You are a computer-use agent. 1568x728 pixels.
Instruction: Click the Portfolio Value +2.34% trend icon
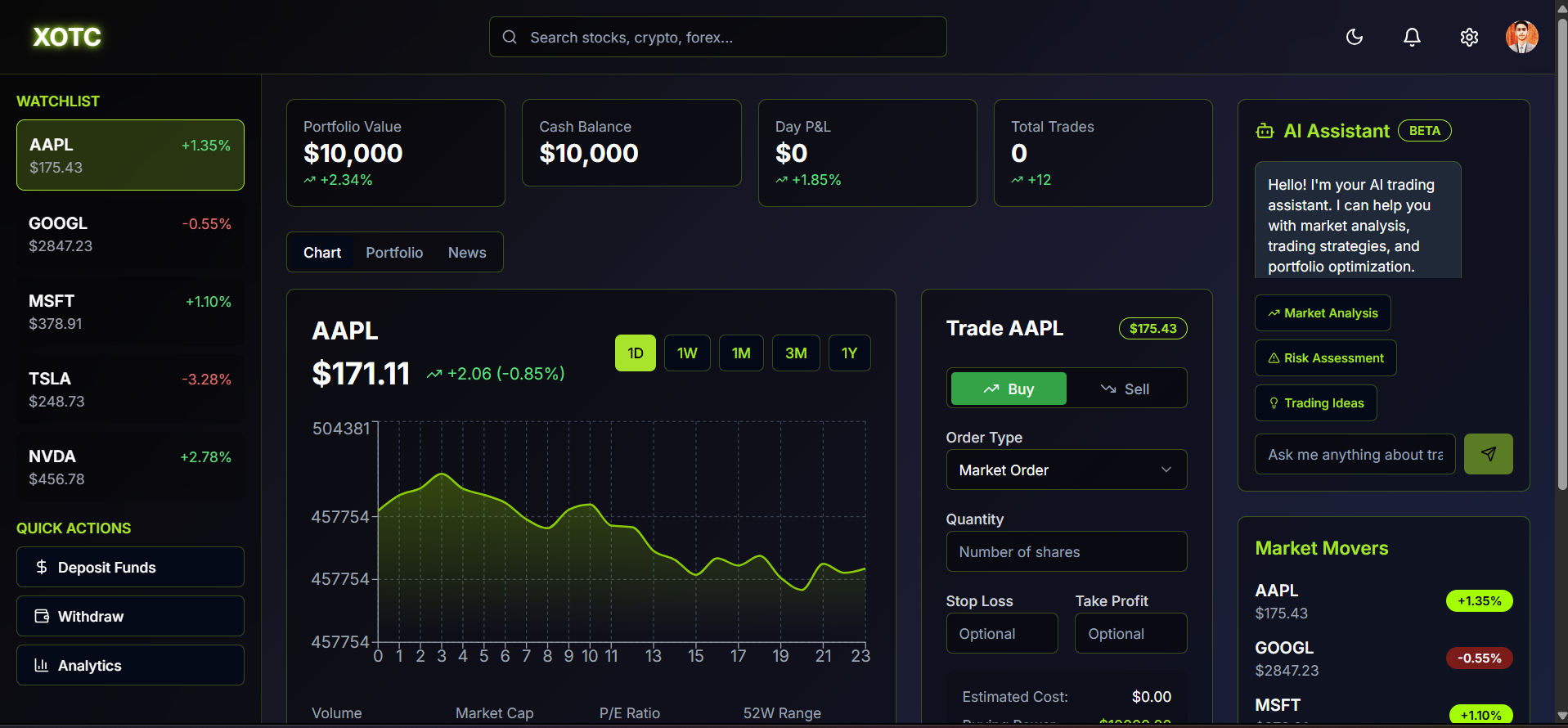pos(310,180)
